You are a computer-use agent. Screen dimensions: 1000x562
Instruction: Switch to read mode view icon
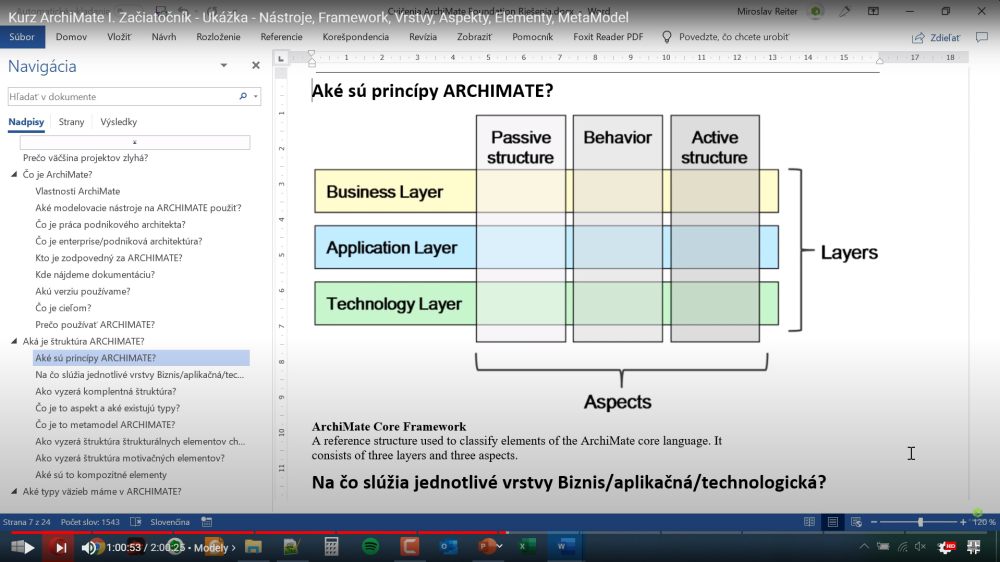click(x=810, y=522)
